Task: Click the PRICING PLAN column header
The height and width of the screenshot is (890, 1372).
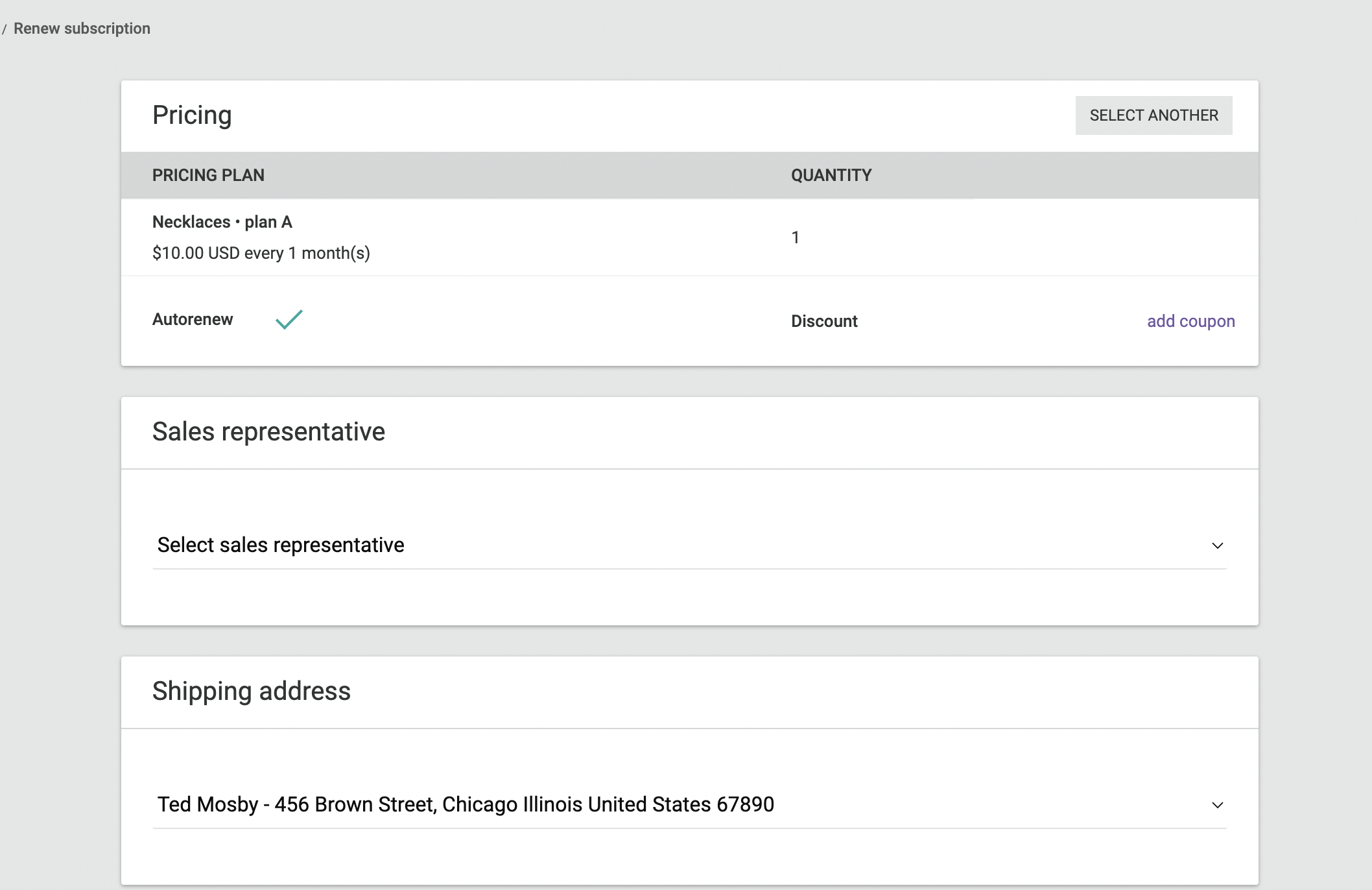Action: [x=208, y=175]
